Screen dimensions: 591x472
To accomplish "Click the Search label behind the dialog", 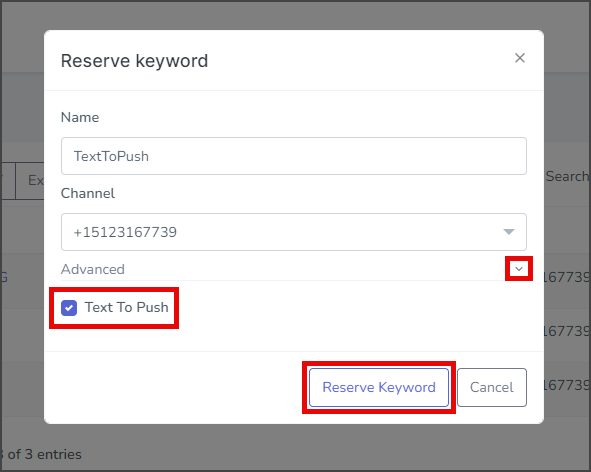I will point(567,176).
